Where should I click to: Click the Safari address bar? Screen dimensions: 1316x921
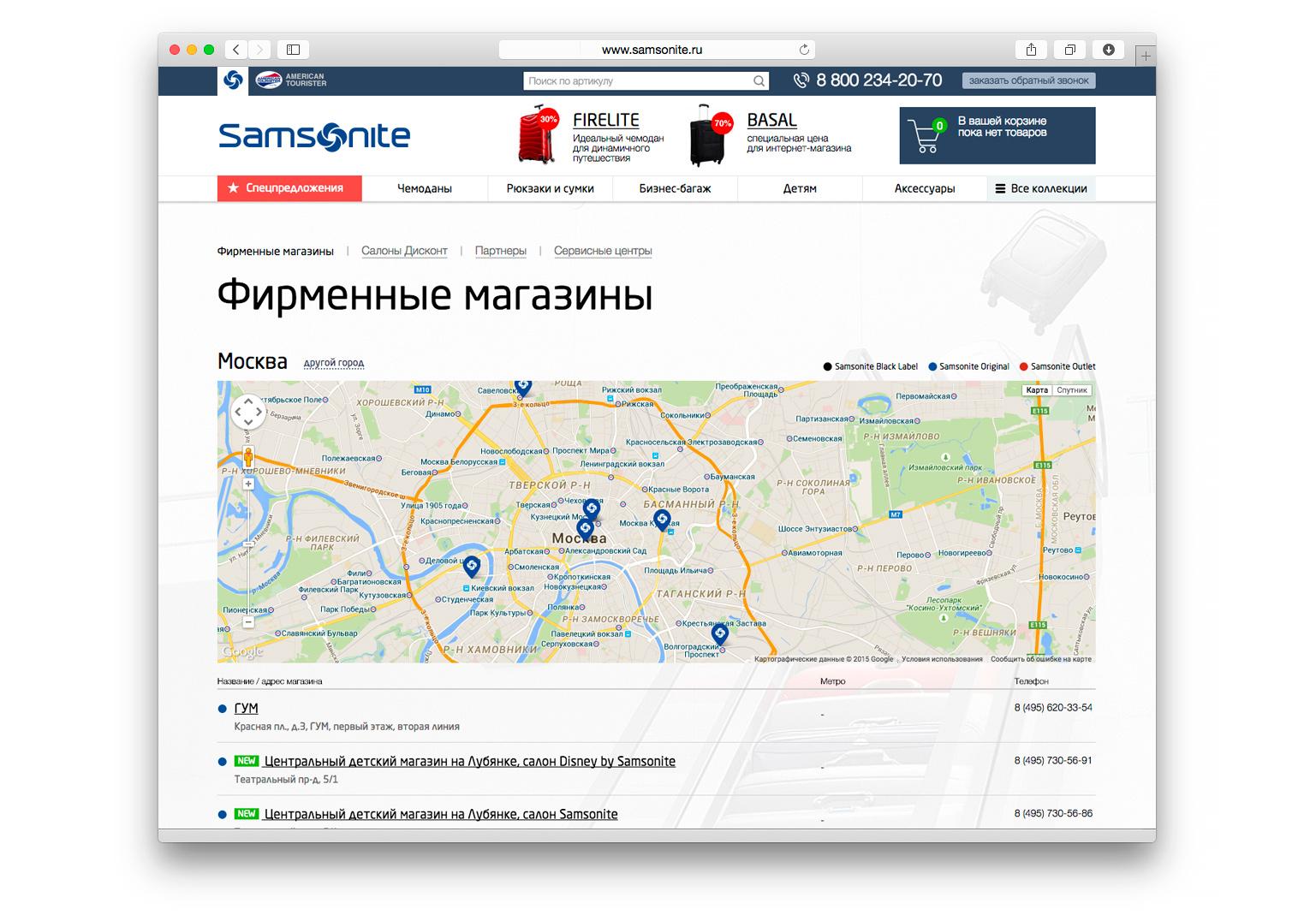(657, 50)
